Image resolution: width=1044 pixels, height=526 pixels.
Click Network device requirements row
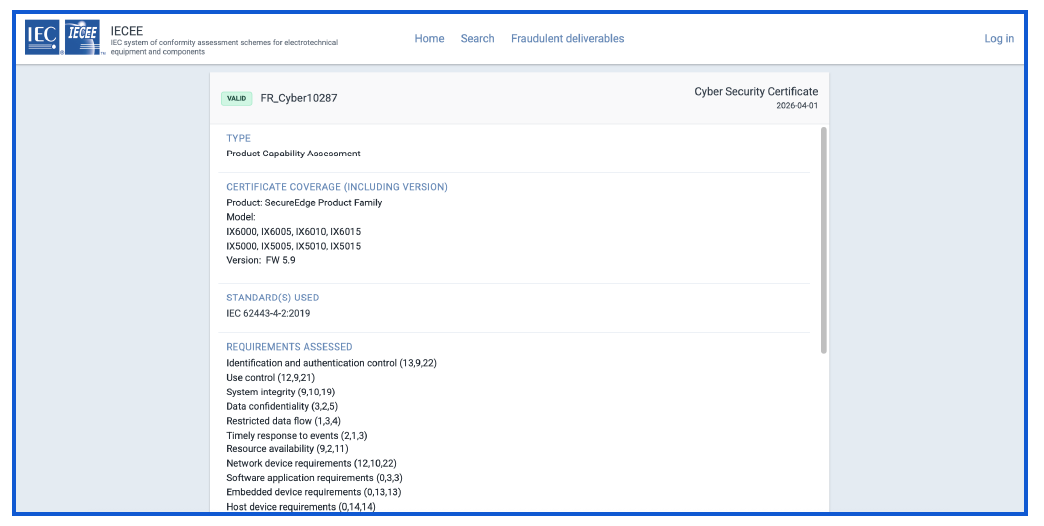311,463
